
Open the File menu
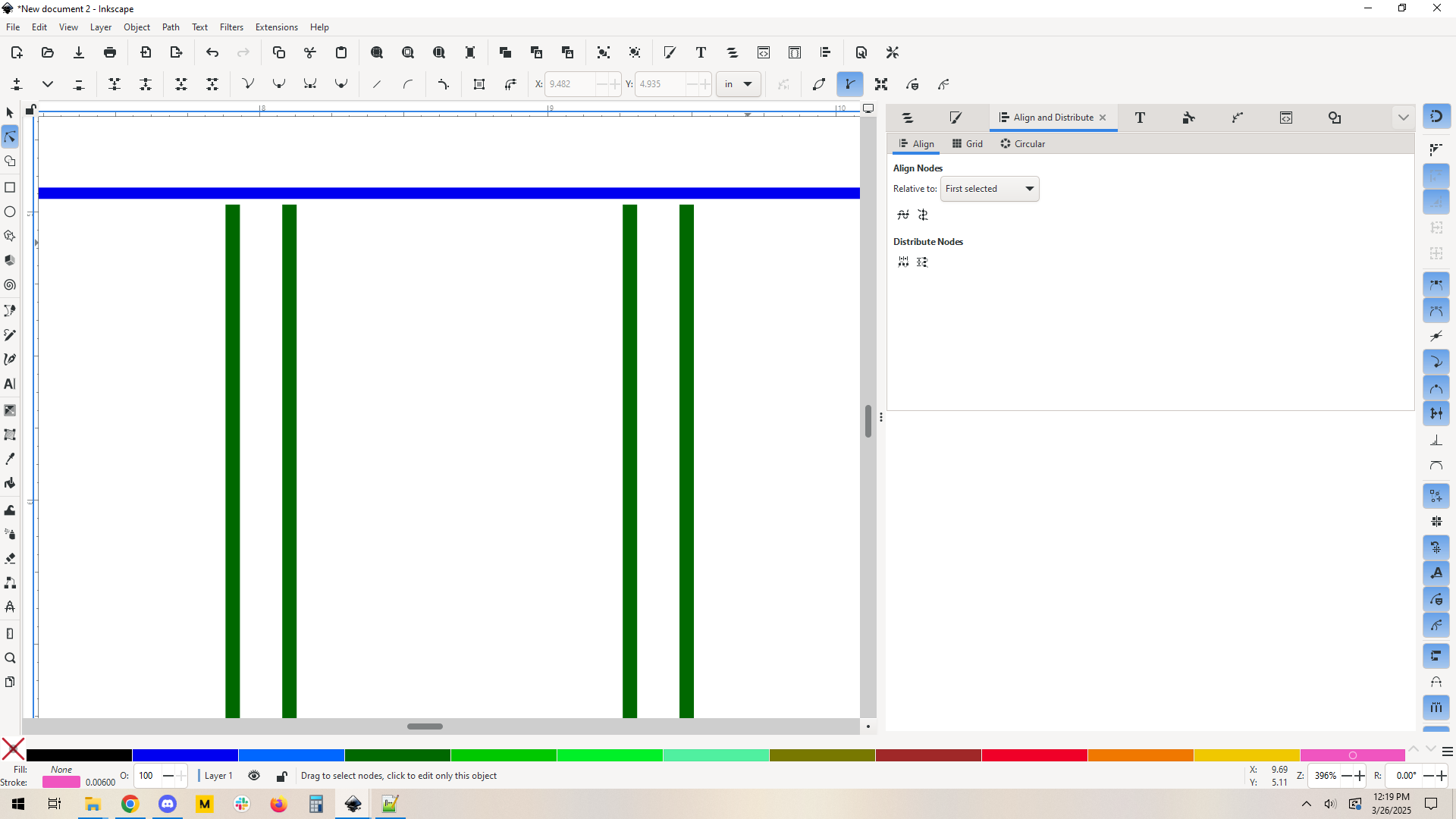coord(13,27)
